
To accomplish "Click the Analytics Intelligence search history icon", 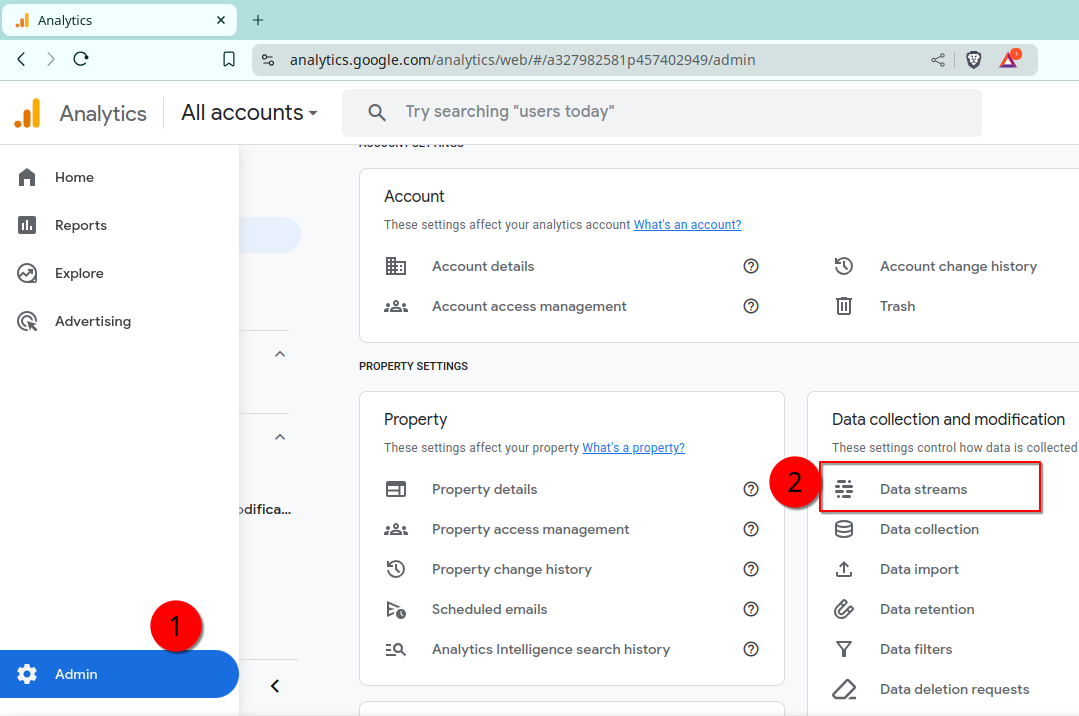I will [396, 649].
